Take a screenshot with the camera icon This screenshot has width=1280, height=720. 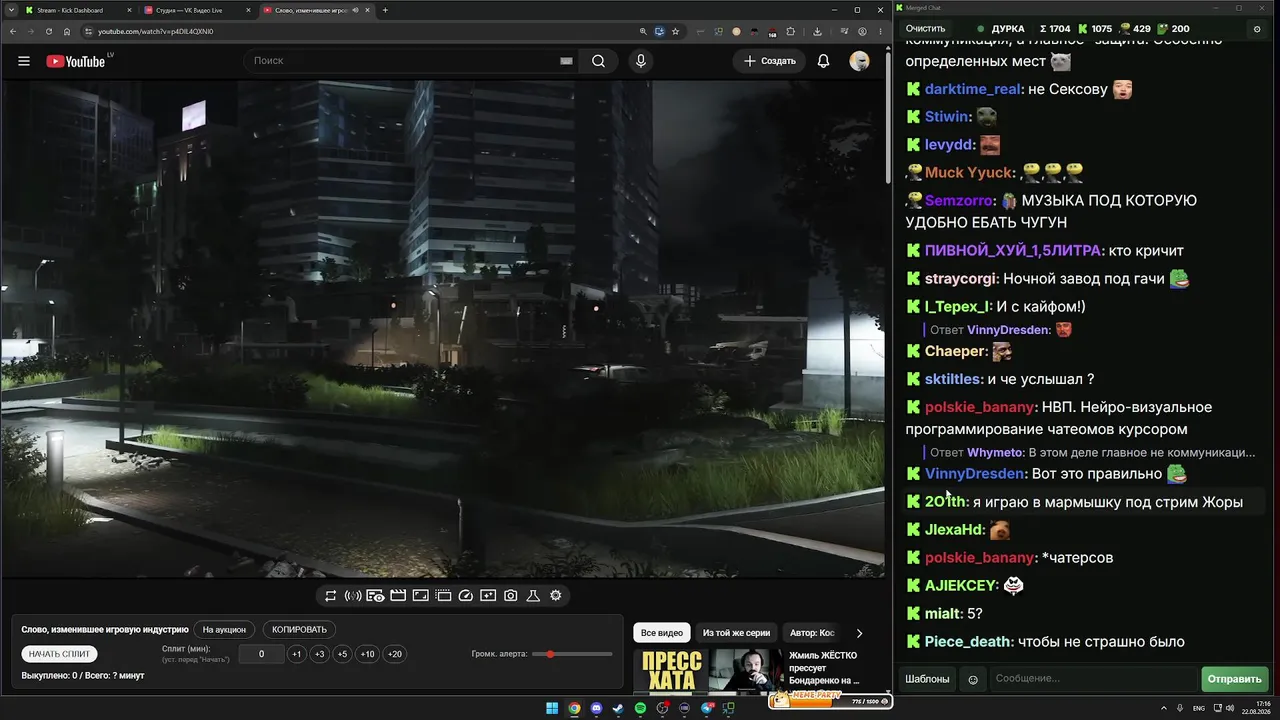(511, 596)
